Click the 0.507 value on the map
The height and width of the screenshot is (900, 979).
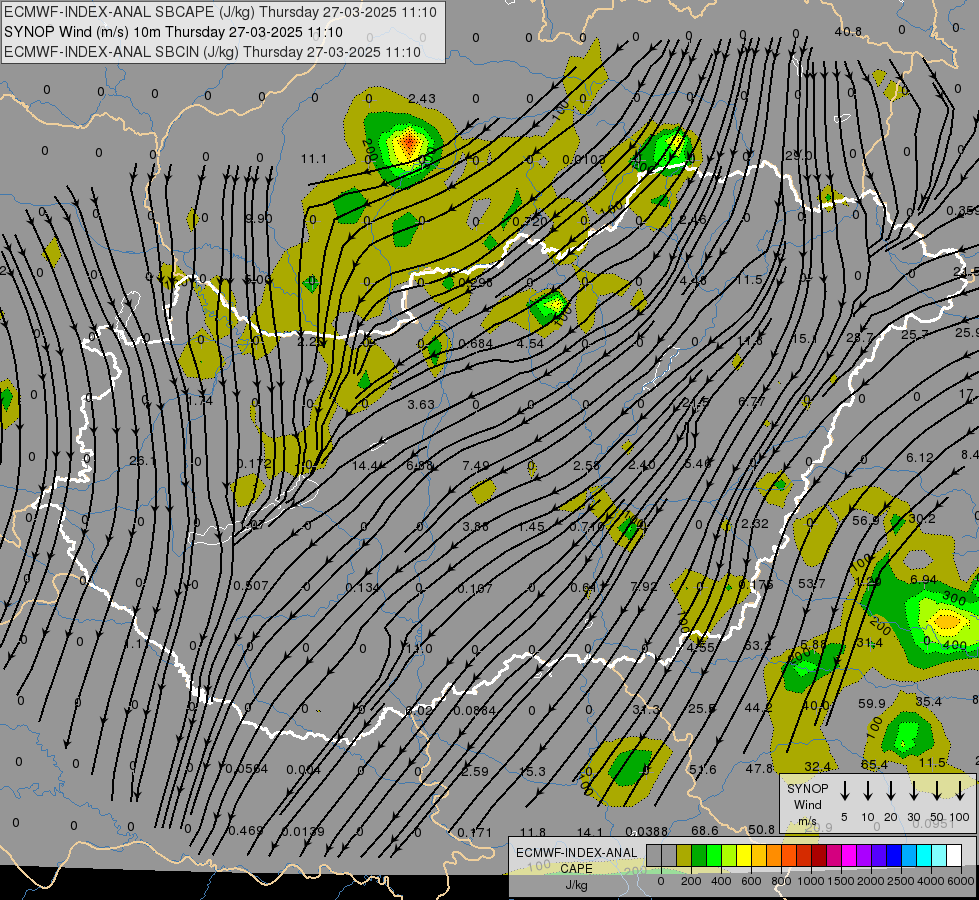click(251, 586)
